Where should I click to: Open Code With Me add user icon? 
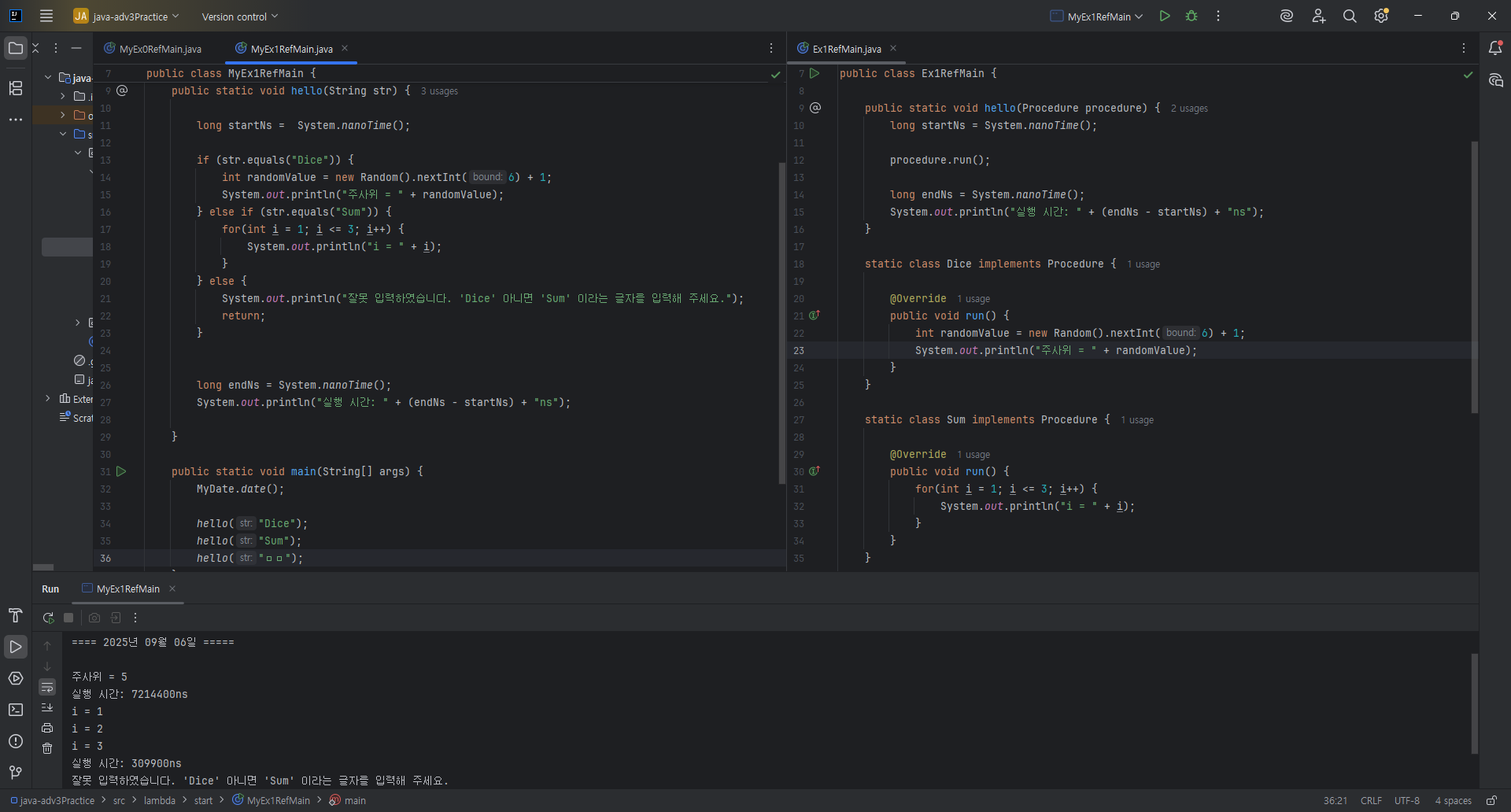[x=1319, y=16]
